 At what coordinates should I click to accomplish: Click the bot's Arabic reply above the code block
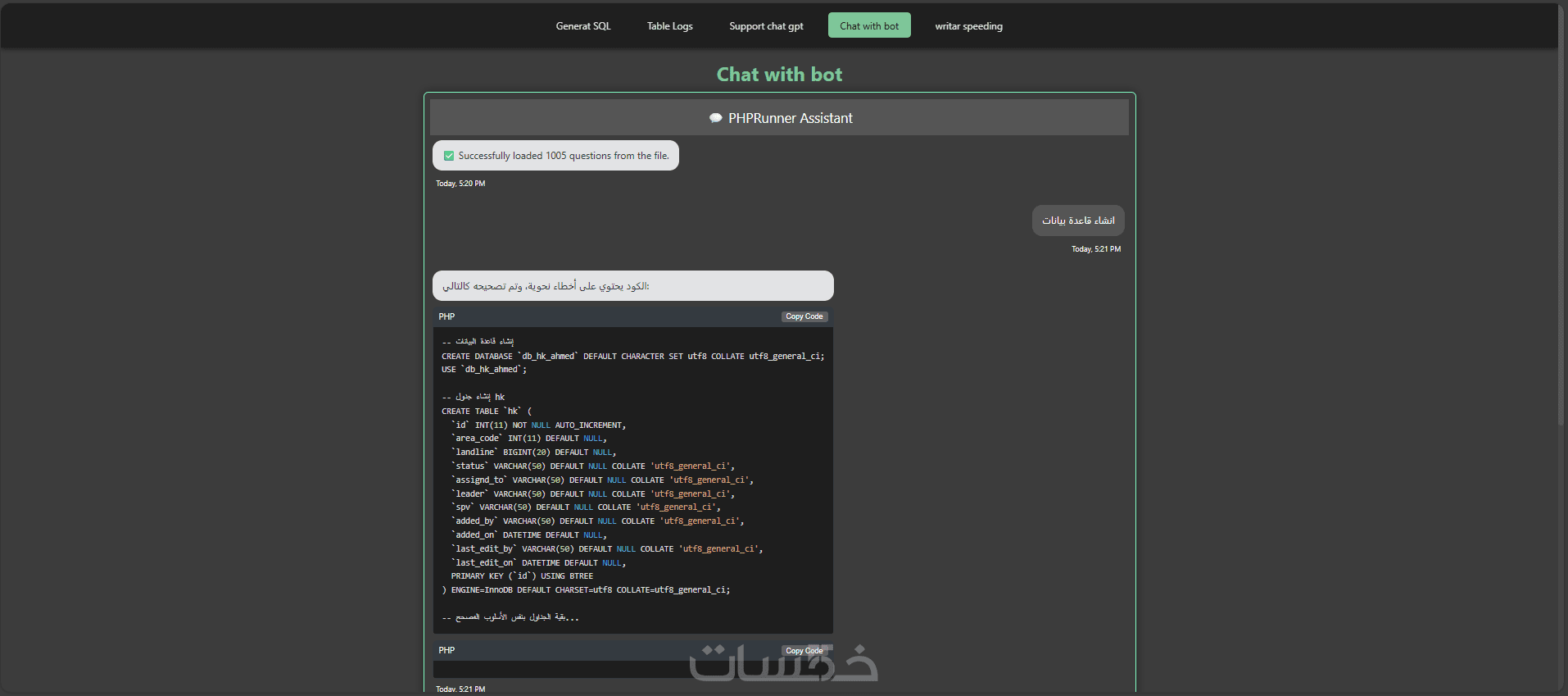click(633, 286)
